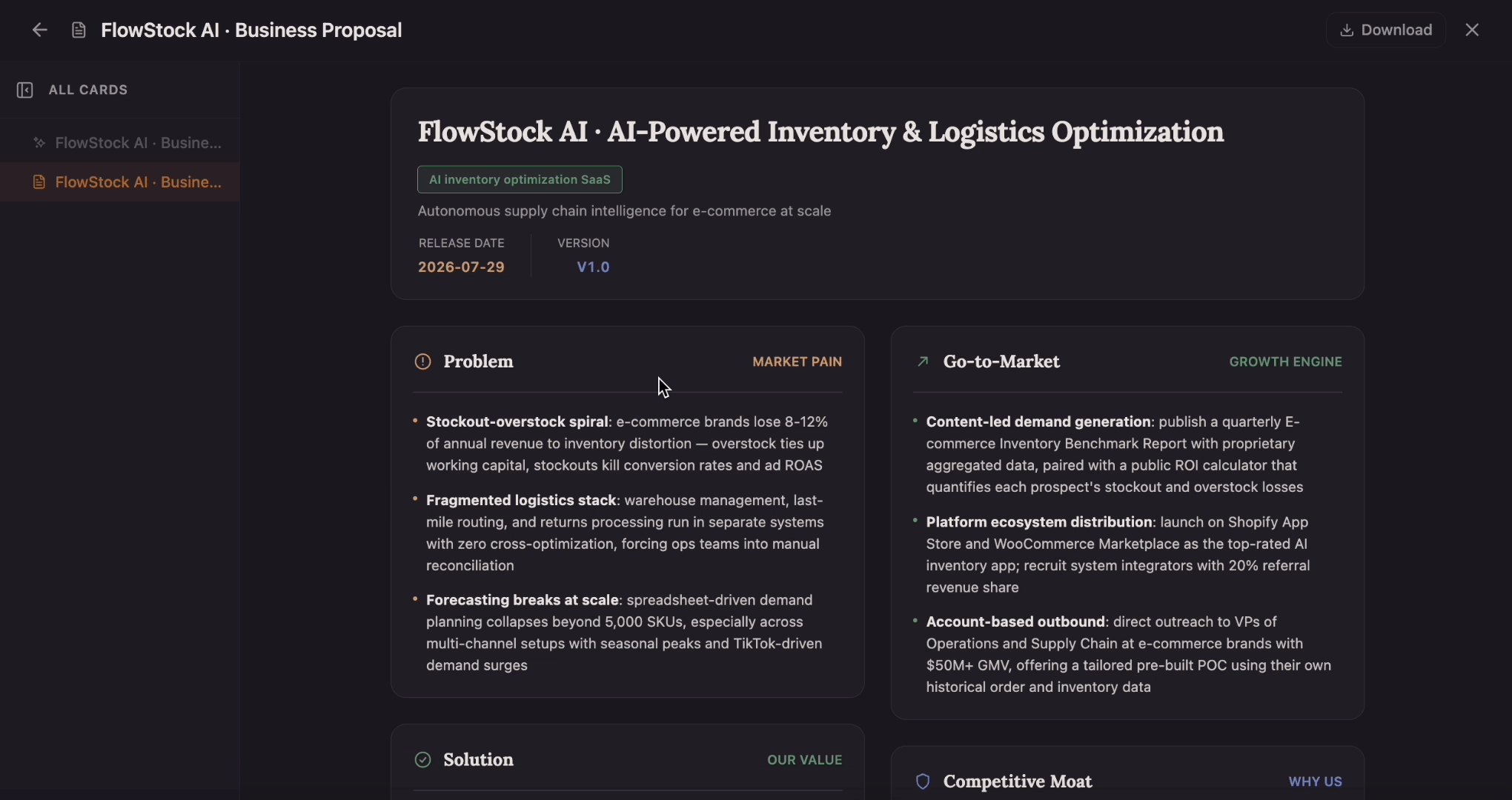Click the sparkle icon on first card item

39,142
